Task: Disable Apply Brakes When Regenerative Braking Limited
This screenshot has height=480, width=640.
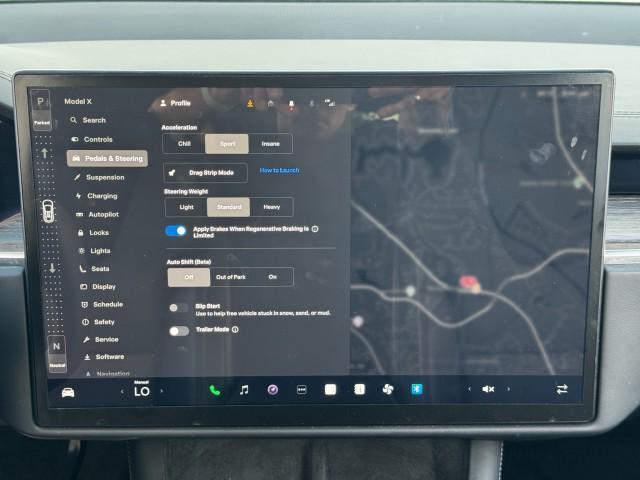Action: click(176, 231)
